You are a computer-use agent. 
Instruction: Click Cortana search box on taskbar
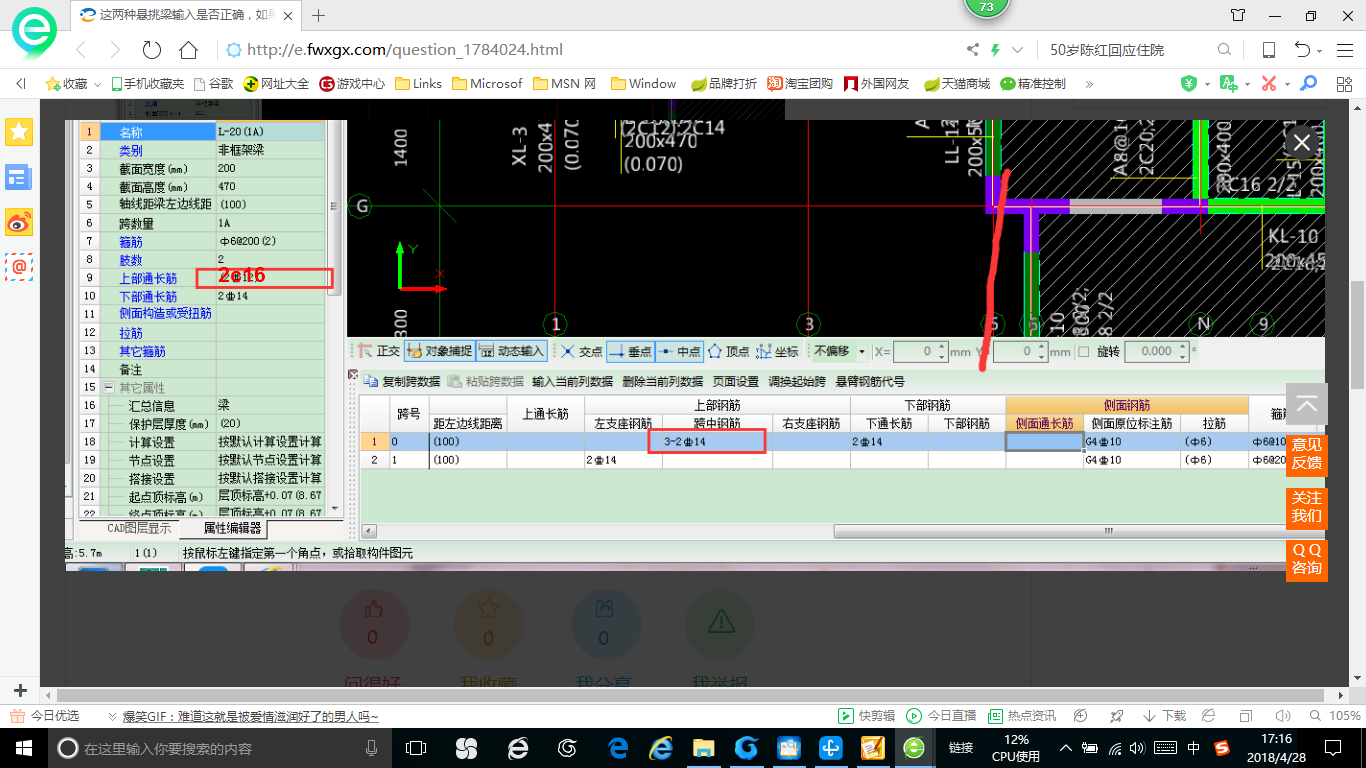pyautogui.click(x=218, y=748)
